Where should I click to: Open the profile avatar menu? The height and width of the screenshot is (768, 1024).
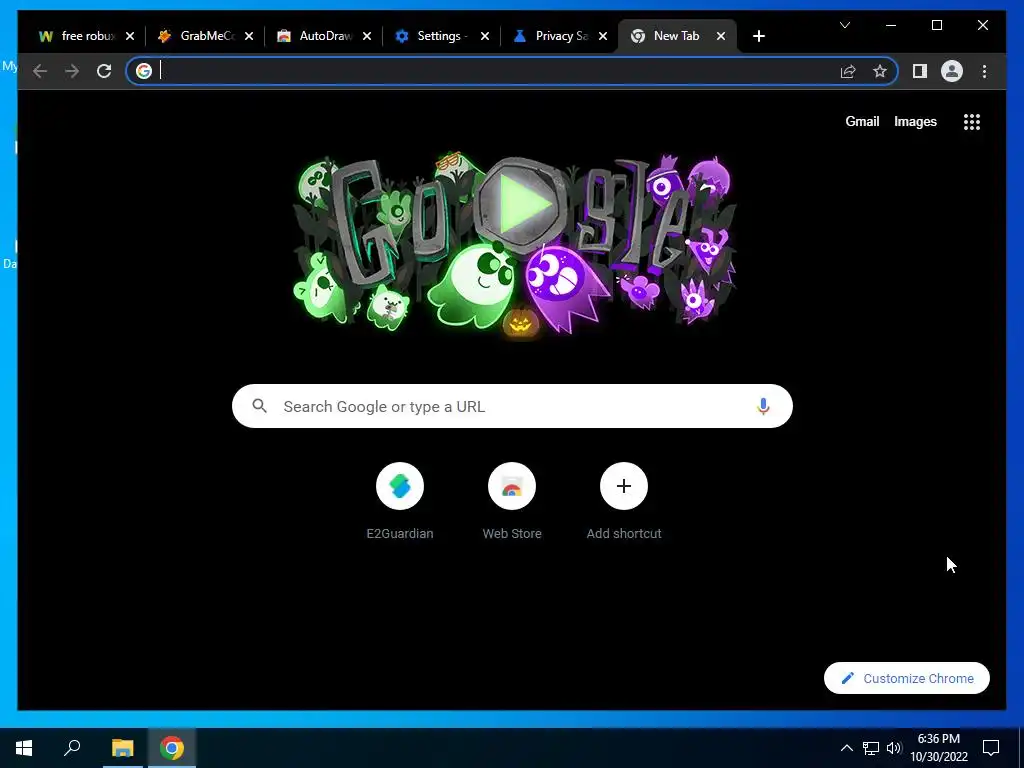click(x=952, y=71)
